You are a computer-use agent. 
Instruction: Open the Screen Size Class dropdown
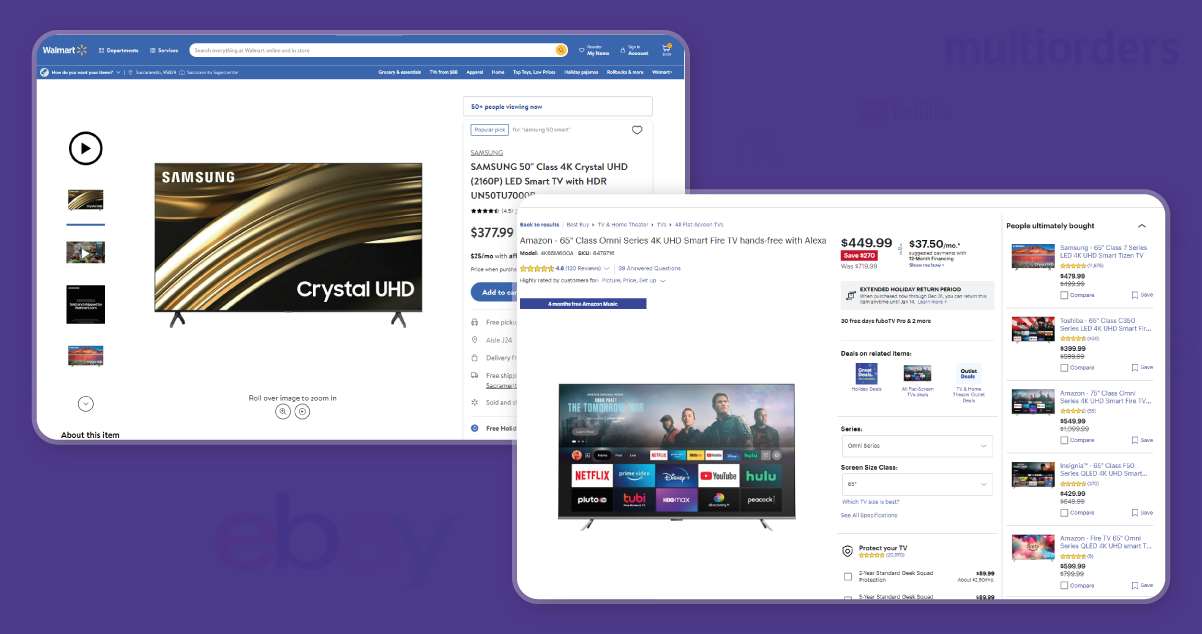[916, 484]
